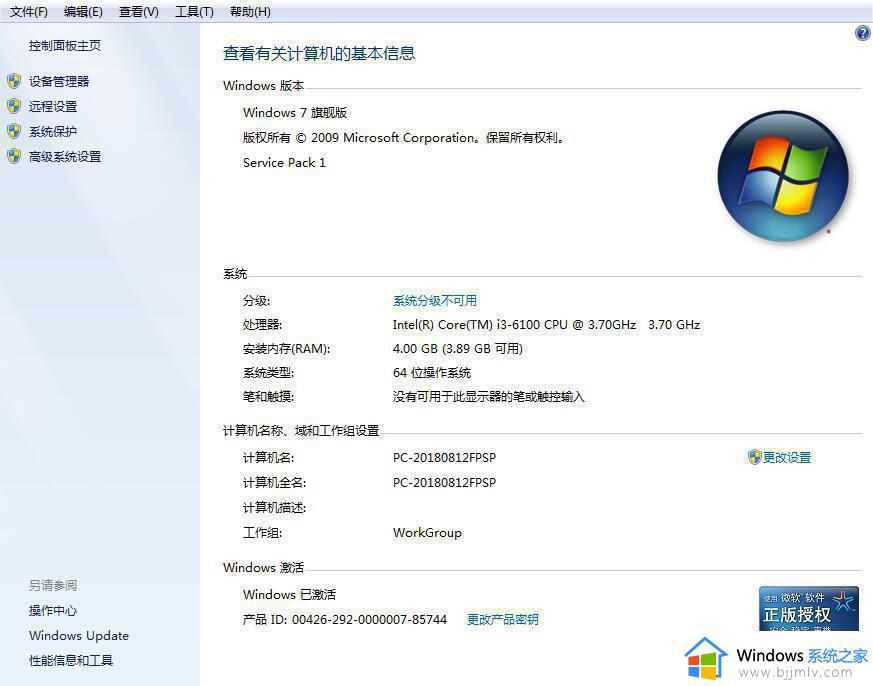The height and width of the screenshot is (686, 873).
Task: Click 系统分级不可用 rating link
Action: tap(435, 301)
